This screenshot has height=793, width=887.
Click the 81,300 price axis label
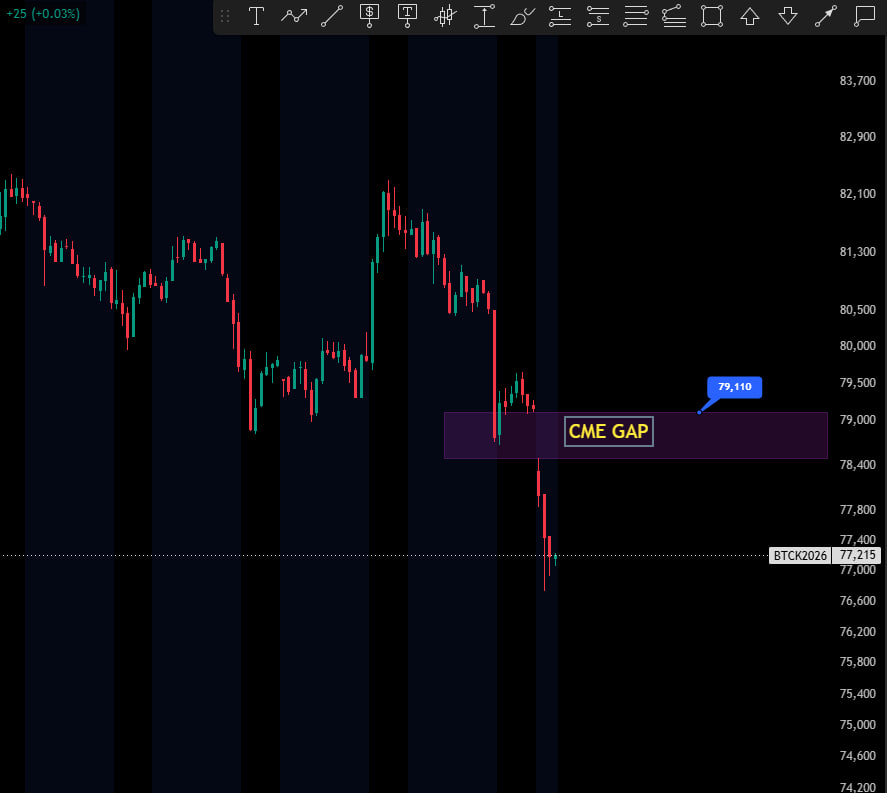pos(857,252)
